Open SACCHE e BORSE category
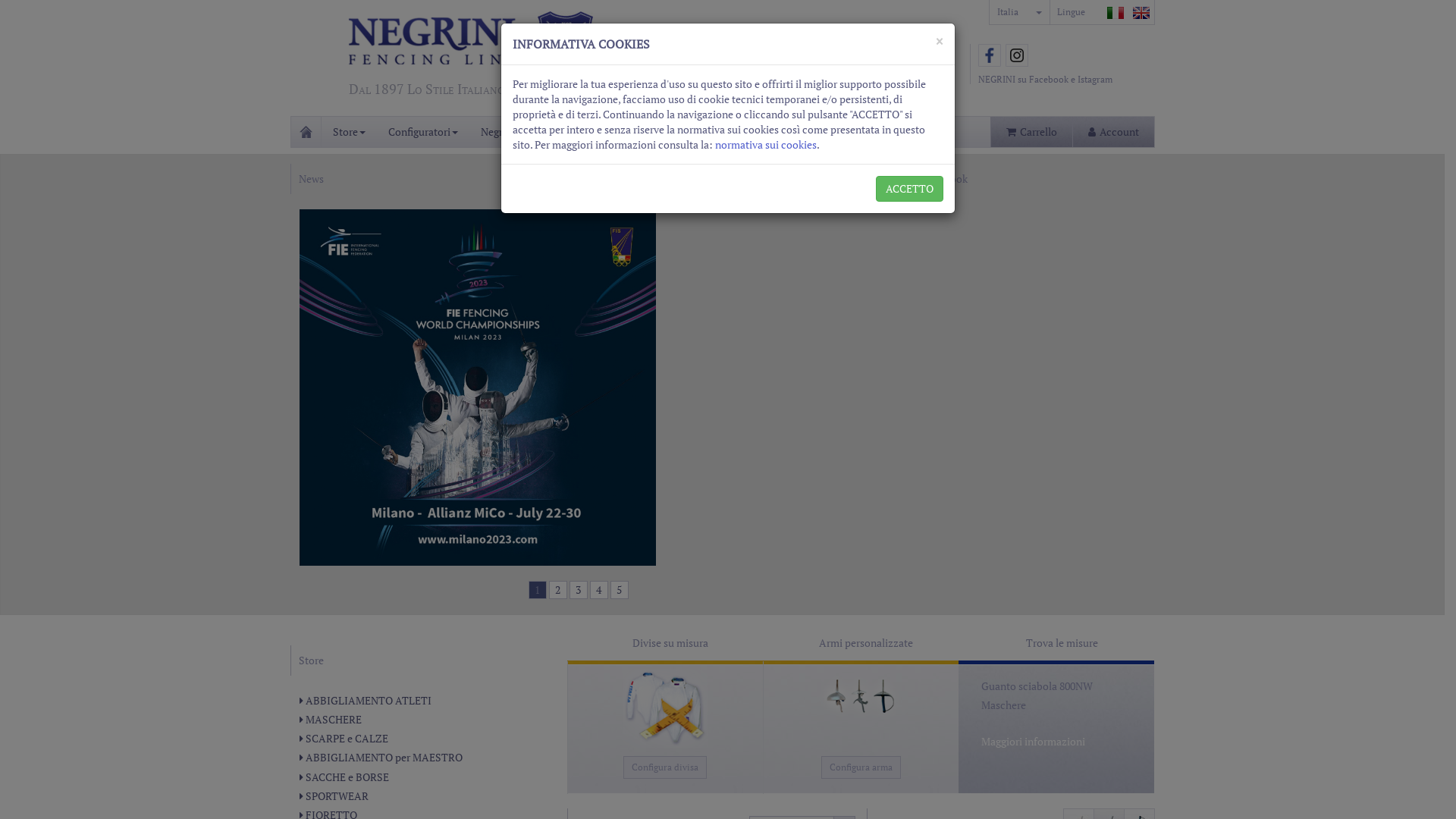This screenshot has height=819, width=1456. tap(347, 777)
